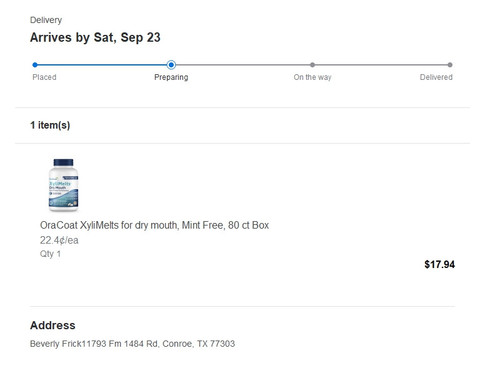This screenshot has height=391, width=500.
Task: Click the On the way step label
Action: pos(312,77)
